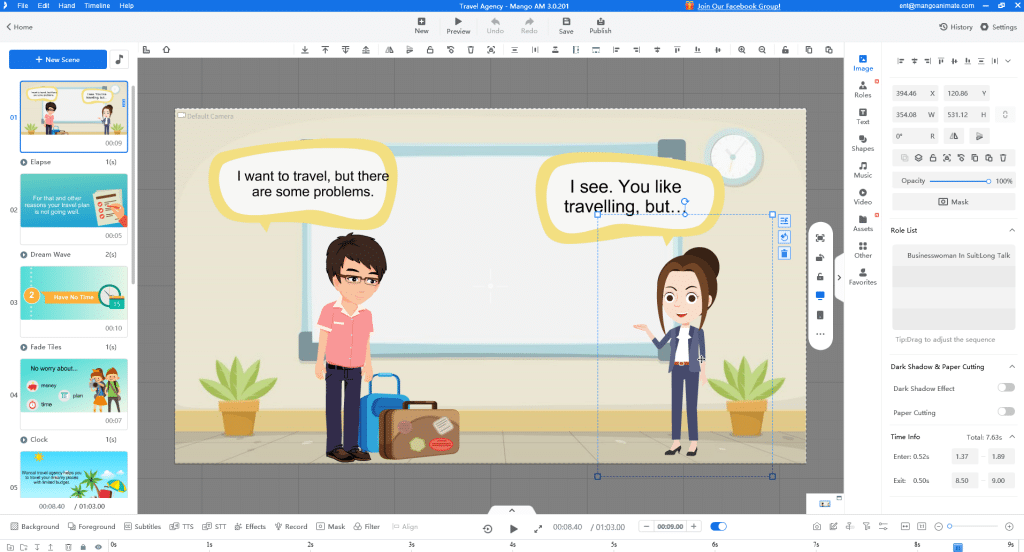
Task: Enable the Dark Shadow Effect toggle
Action: point(1005,388)
